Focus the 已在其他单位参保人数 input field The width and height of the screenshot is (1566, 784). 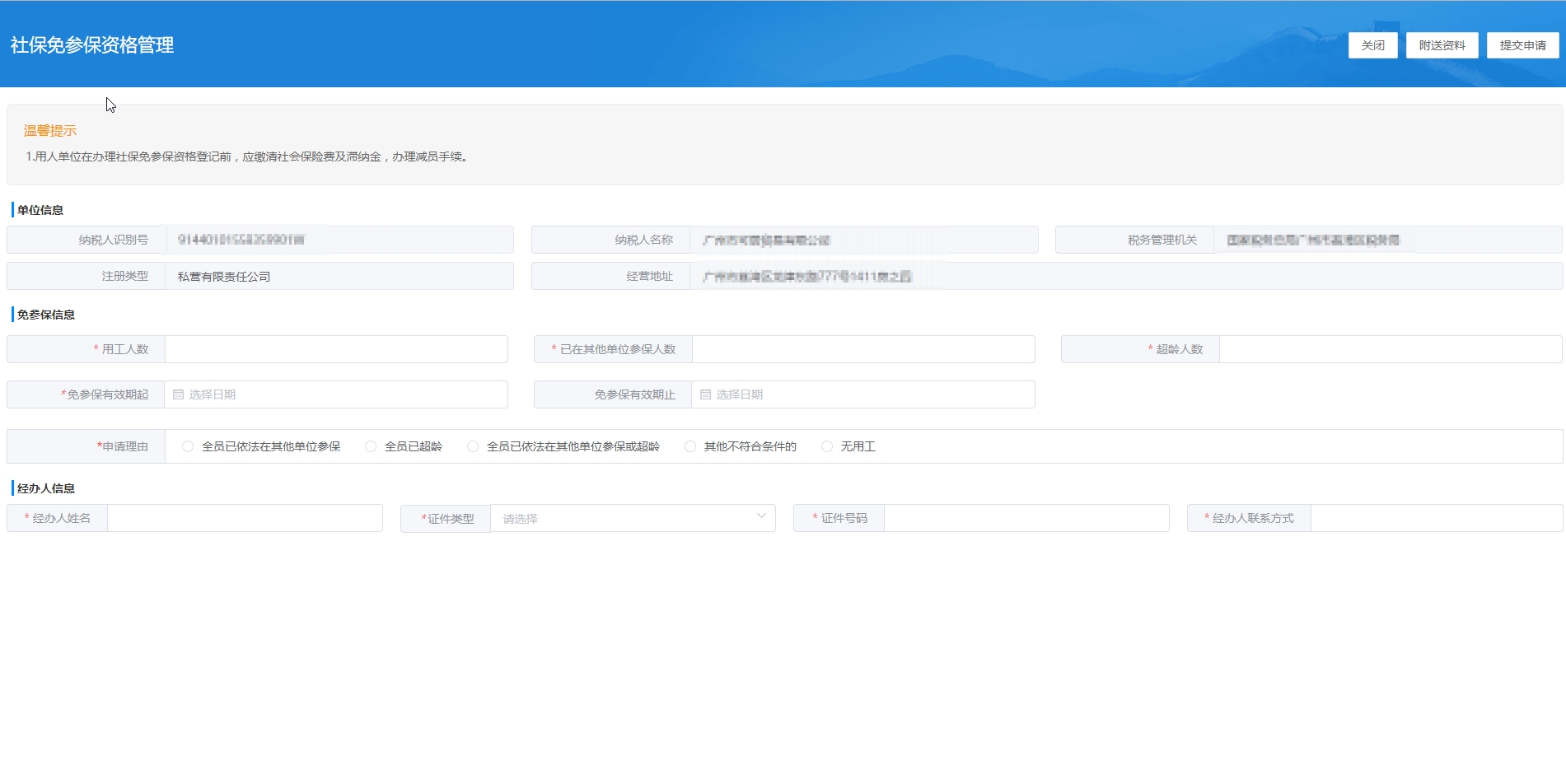[x=863, y=349]
